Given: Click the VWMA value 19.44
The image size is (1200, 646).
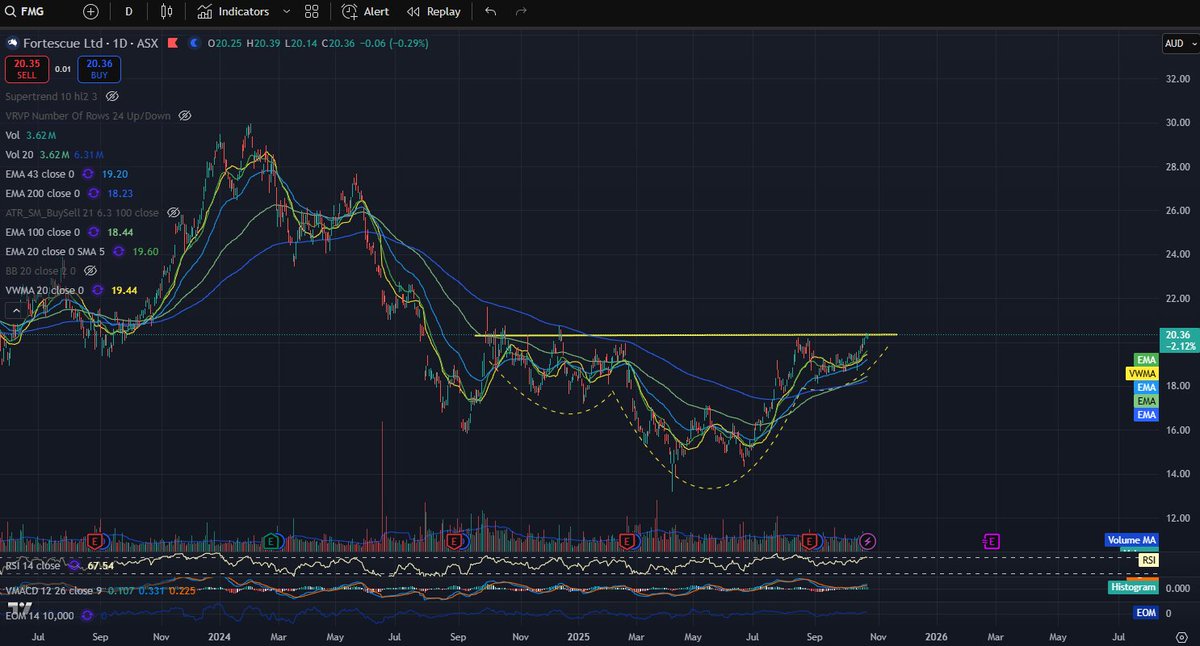Looking at the screenshot, I should tap(124, 290).
